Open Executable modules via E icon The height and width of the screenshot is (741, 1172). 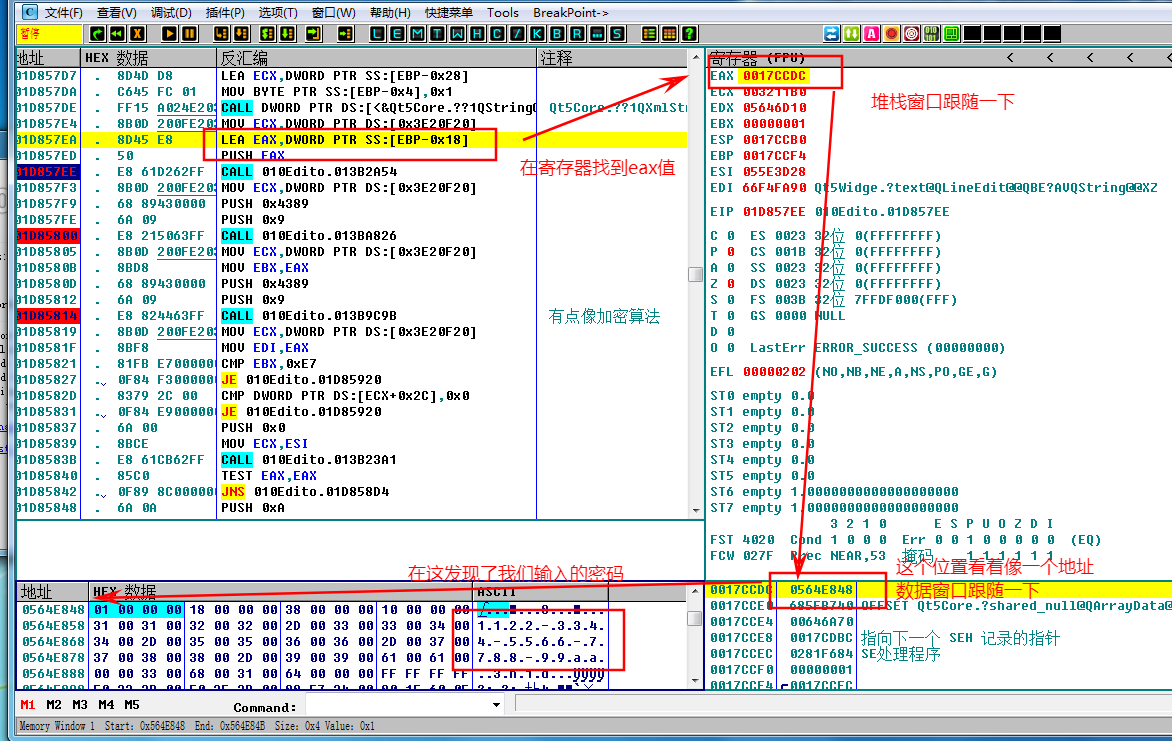point(398,34)
